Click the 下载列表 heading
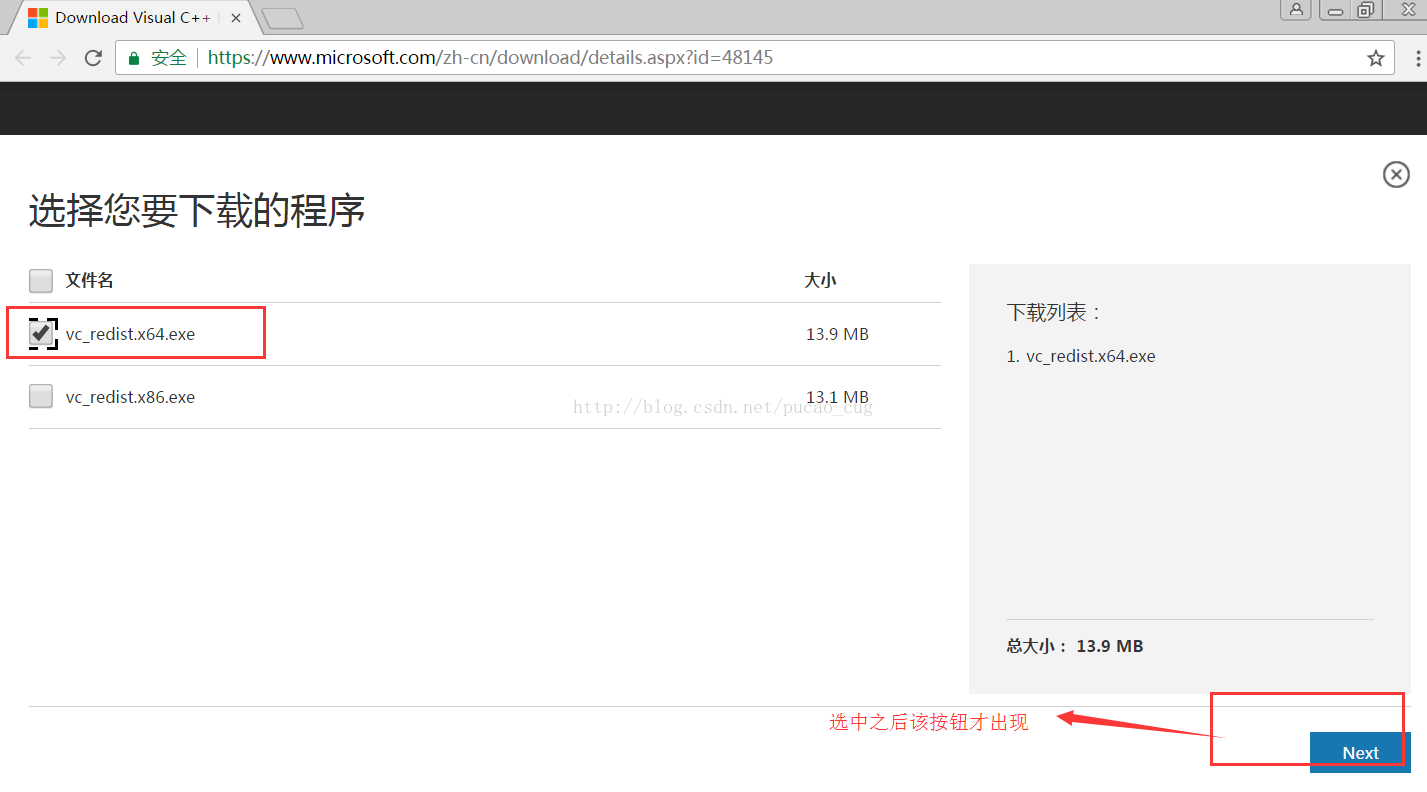 pos(1054,312)
